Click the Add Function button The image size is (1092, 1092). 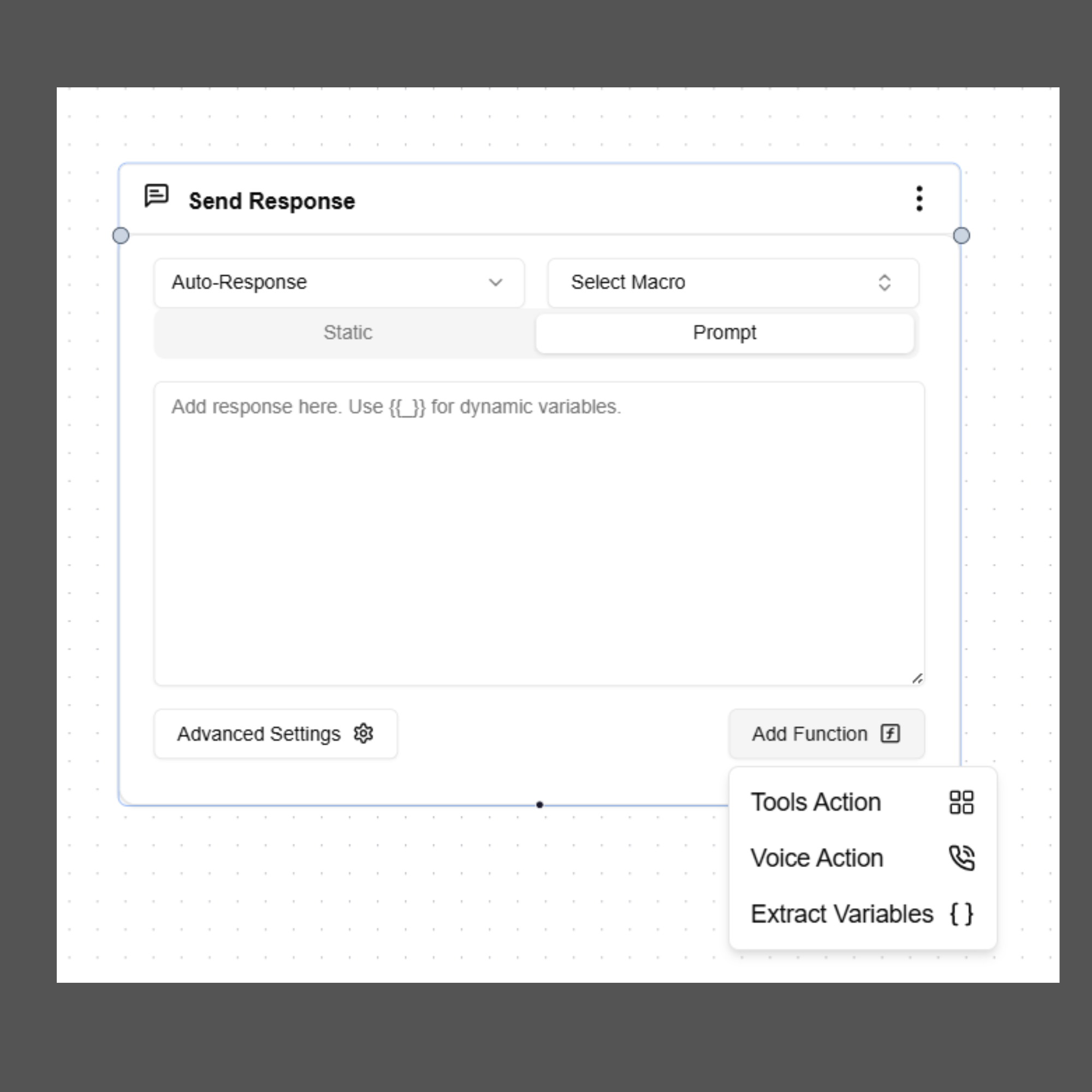826,733
